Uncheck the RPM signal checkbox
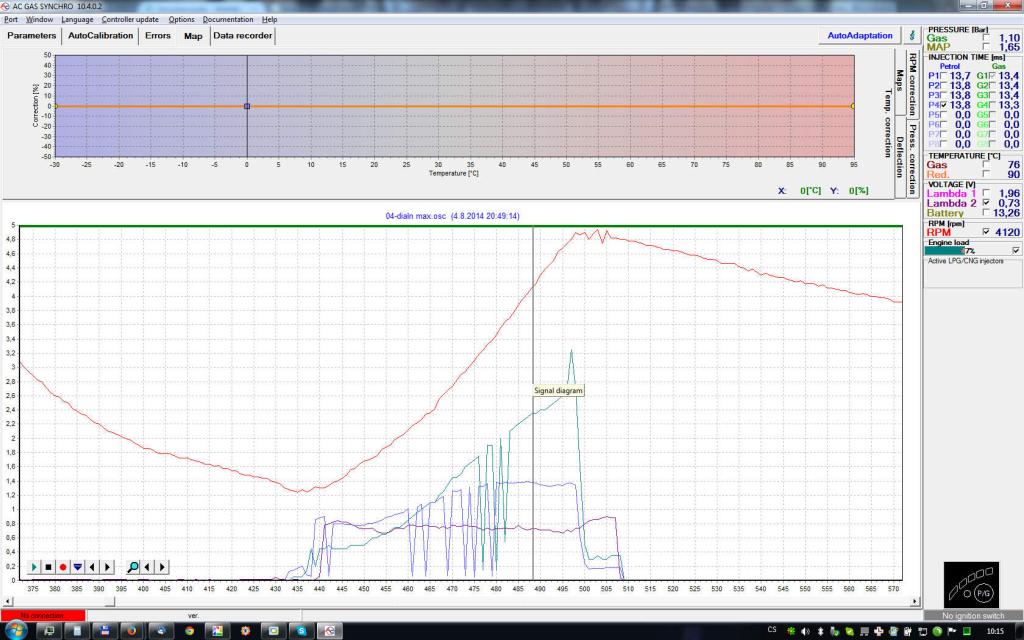 pos(988,232)
